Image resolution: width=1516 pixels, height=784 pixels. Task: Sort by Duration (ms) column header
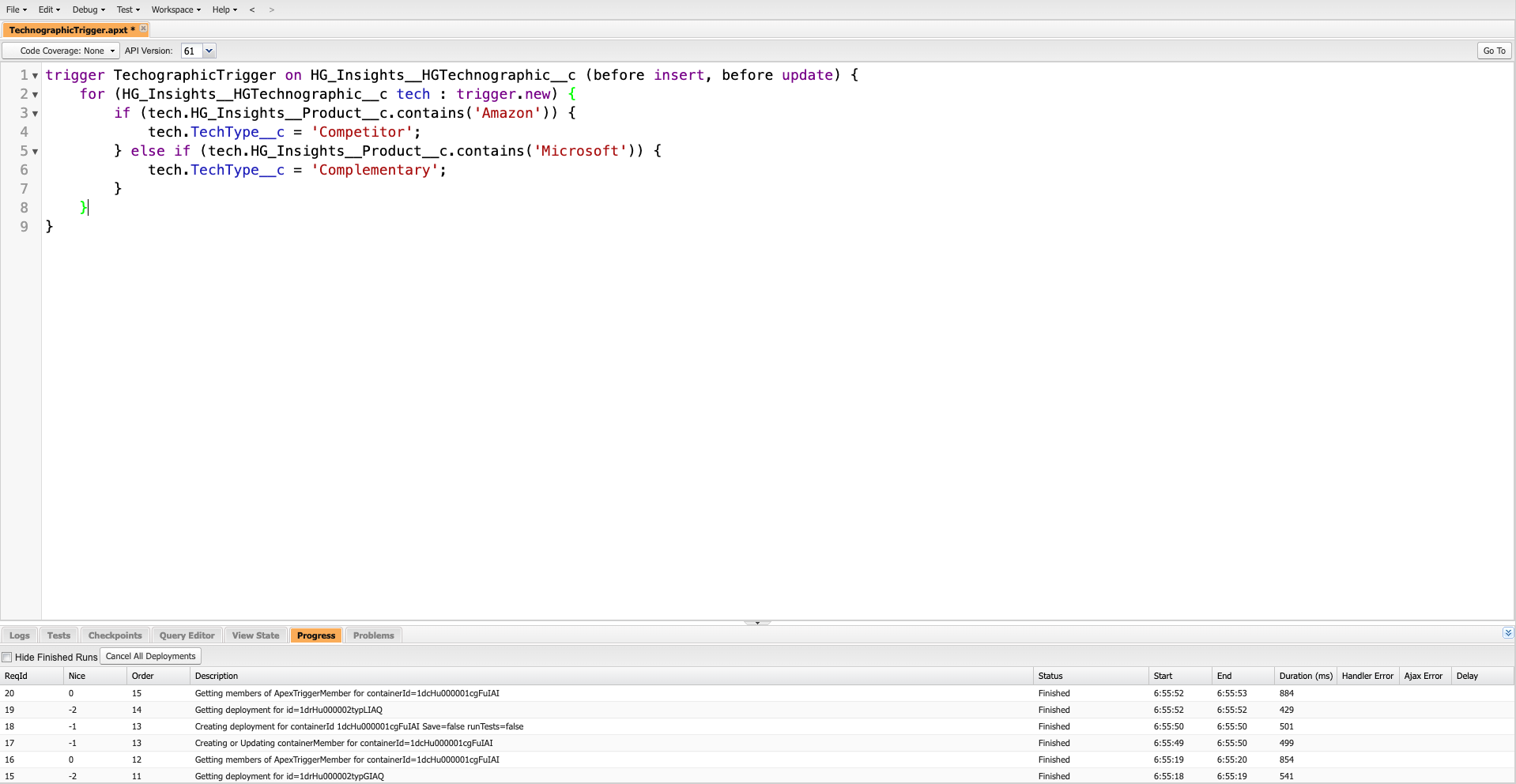point(1306,676)
